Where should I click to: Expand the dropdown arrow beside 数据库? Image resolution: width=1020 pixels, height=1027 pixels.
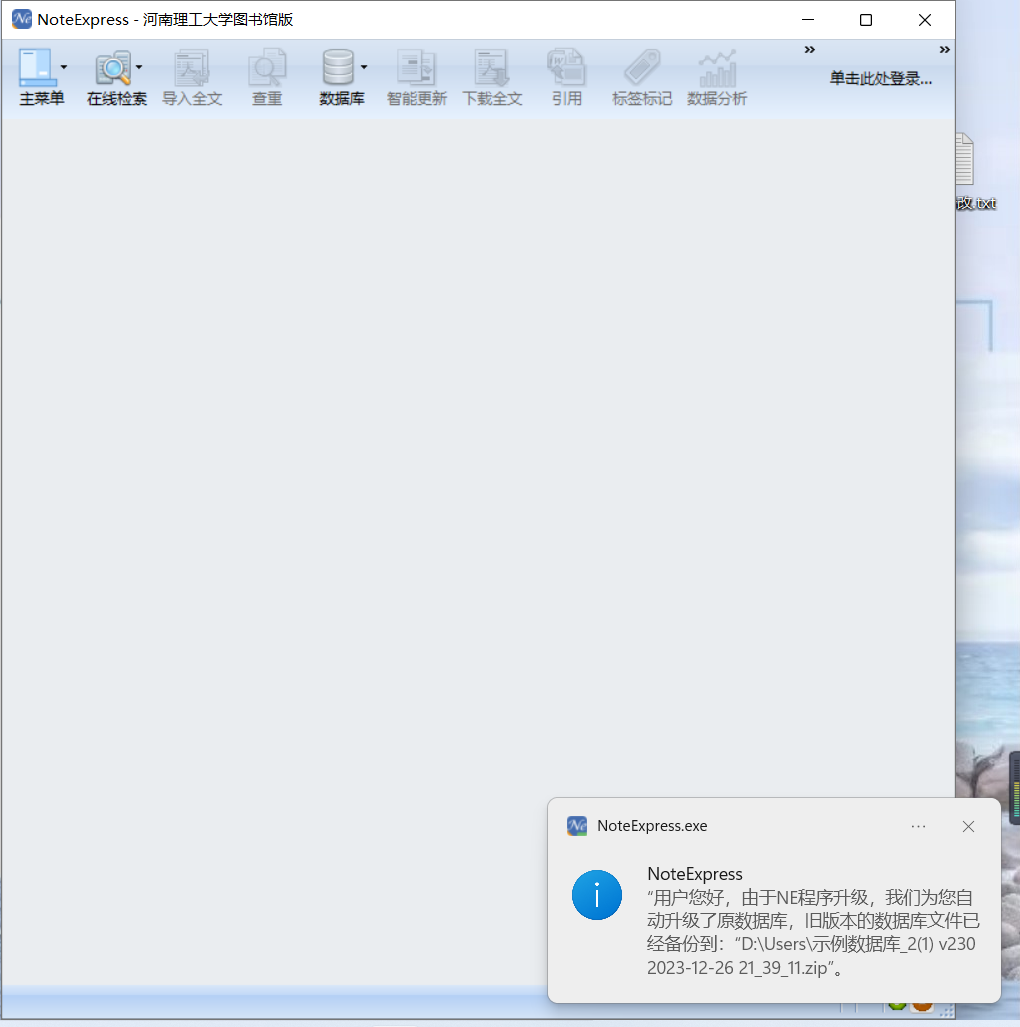(x=364, y=67)
